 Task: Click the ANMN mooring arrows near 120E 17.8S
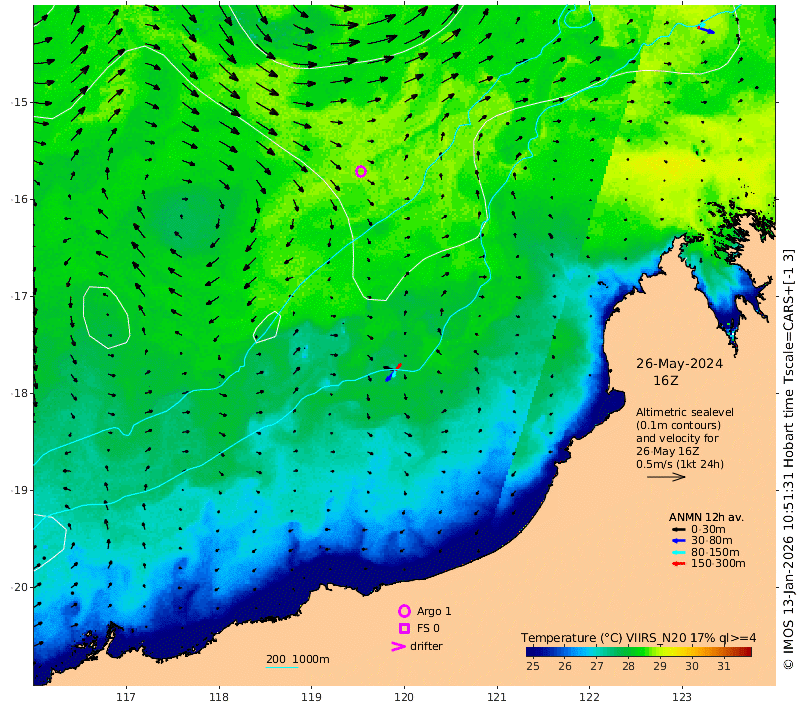click(x=393, y=372)
